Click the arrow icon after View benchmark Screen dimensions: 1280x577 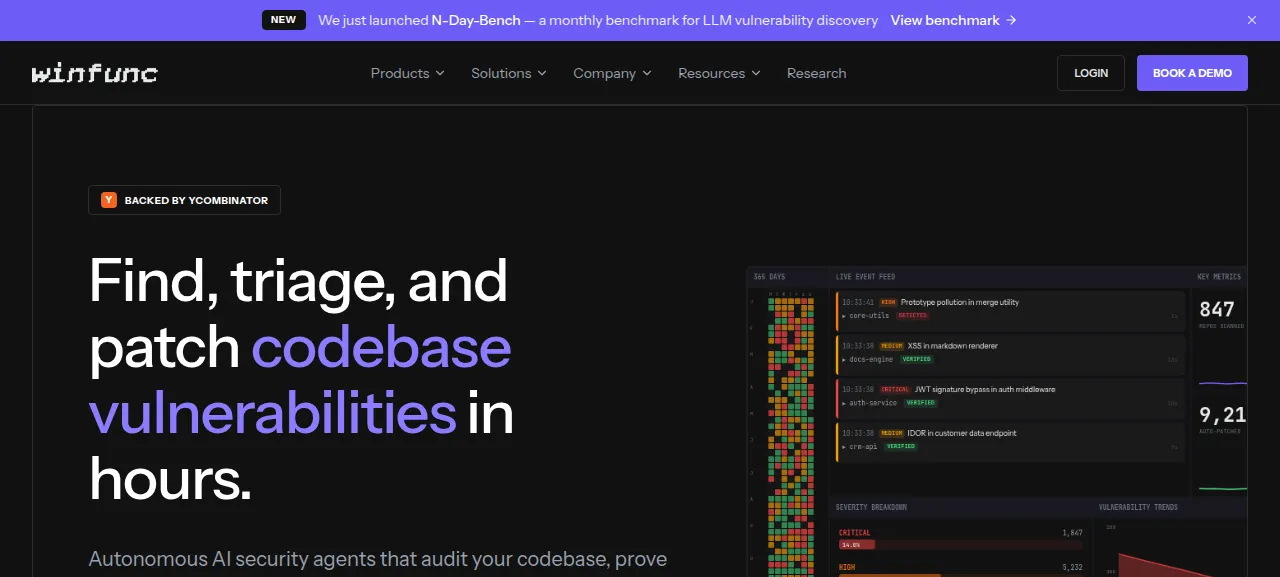(x=1011, y=20)
